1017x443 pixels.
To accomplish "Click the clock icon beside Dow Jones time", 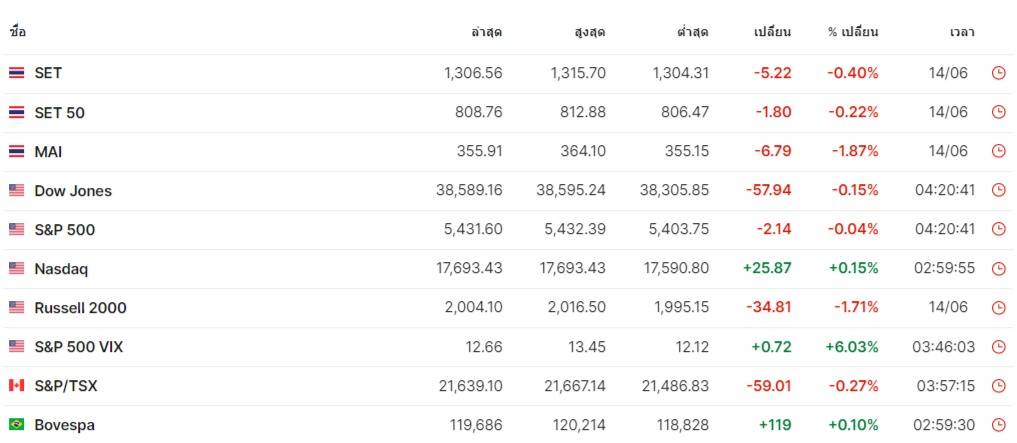I will pos(998,190).
